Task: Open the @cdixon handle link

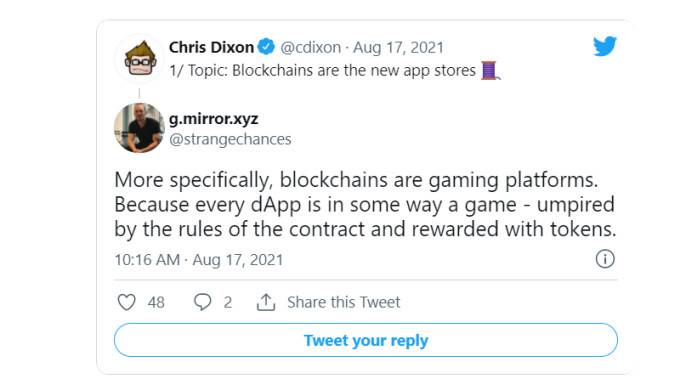Action: [310, 47]
